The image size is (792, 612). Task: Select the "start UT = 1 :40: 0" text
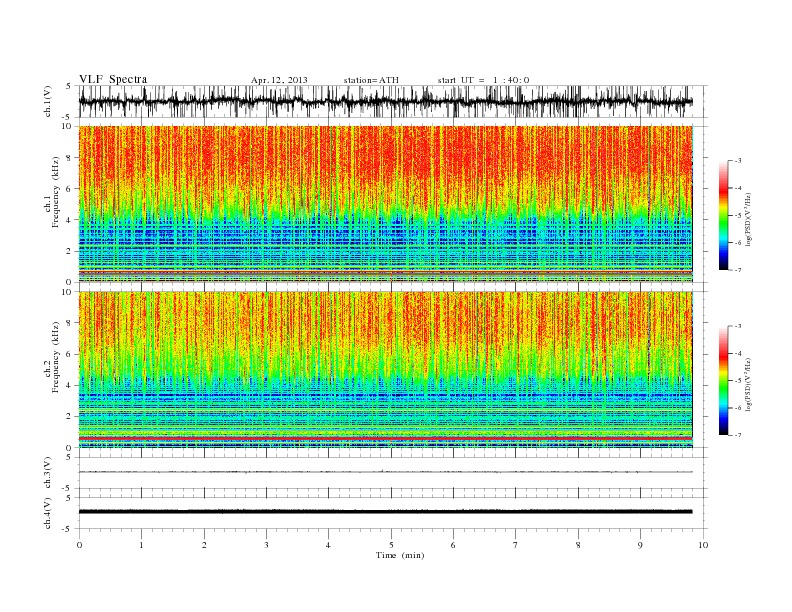[x=483, y=80]
